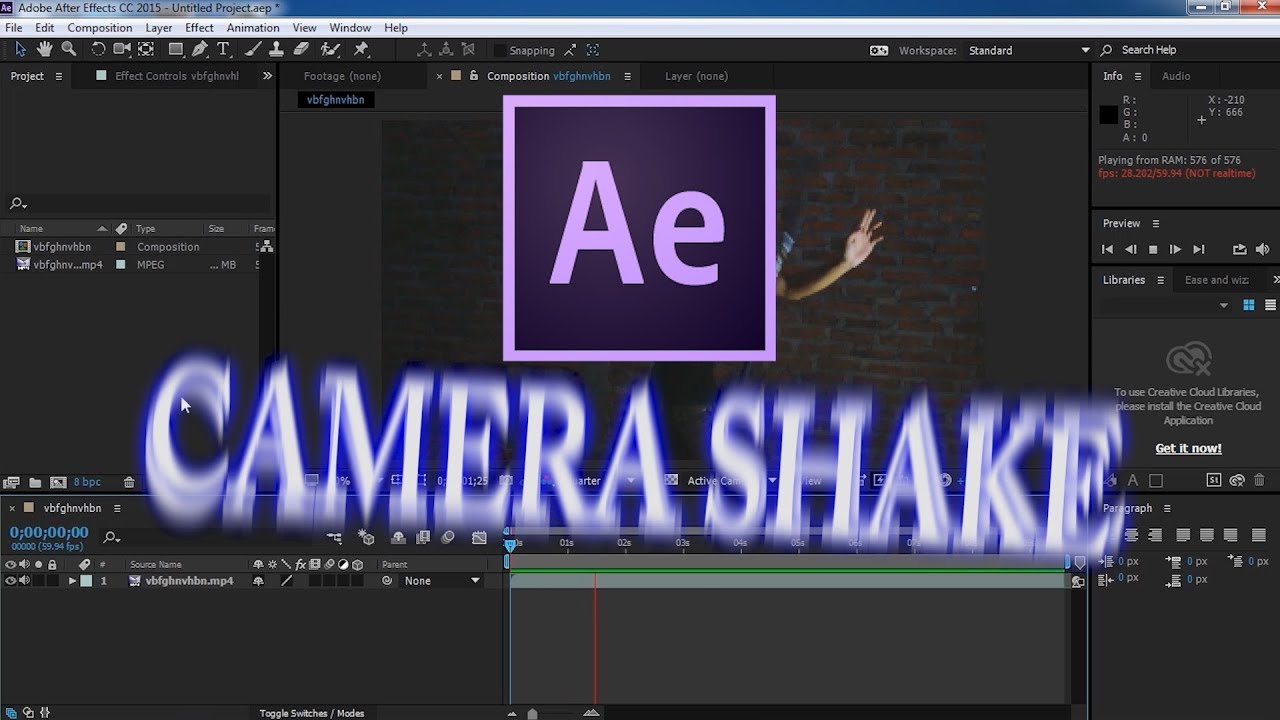The width and height of the screenshot is (1280, 720).
Task: Switch the Libraries panel to list view
Action: [x=1270, y=305]
